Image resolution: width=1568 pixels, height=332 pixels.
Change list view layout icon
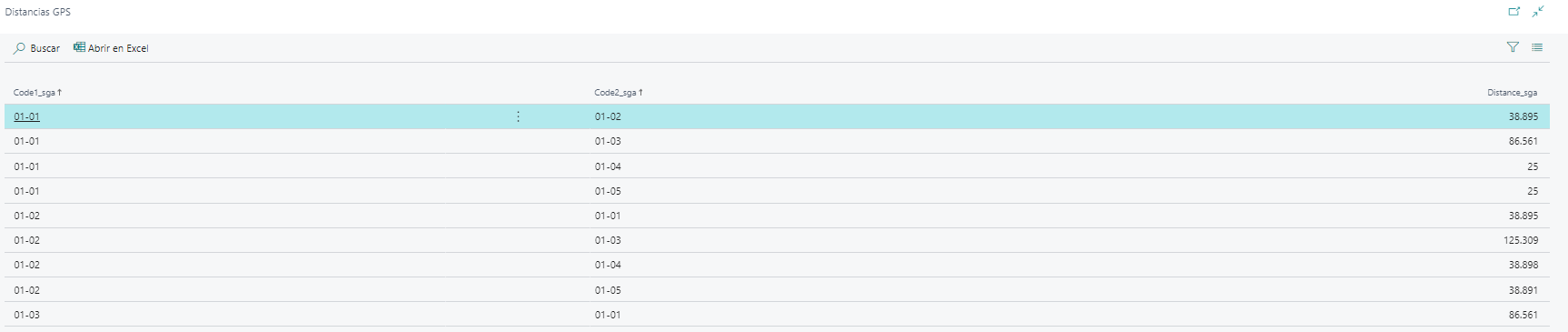[1537, 47]
